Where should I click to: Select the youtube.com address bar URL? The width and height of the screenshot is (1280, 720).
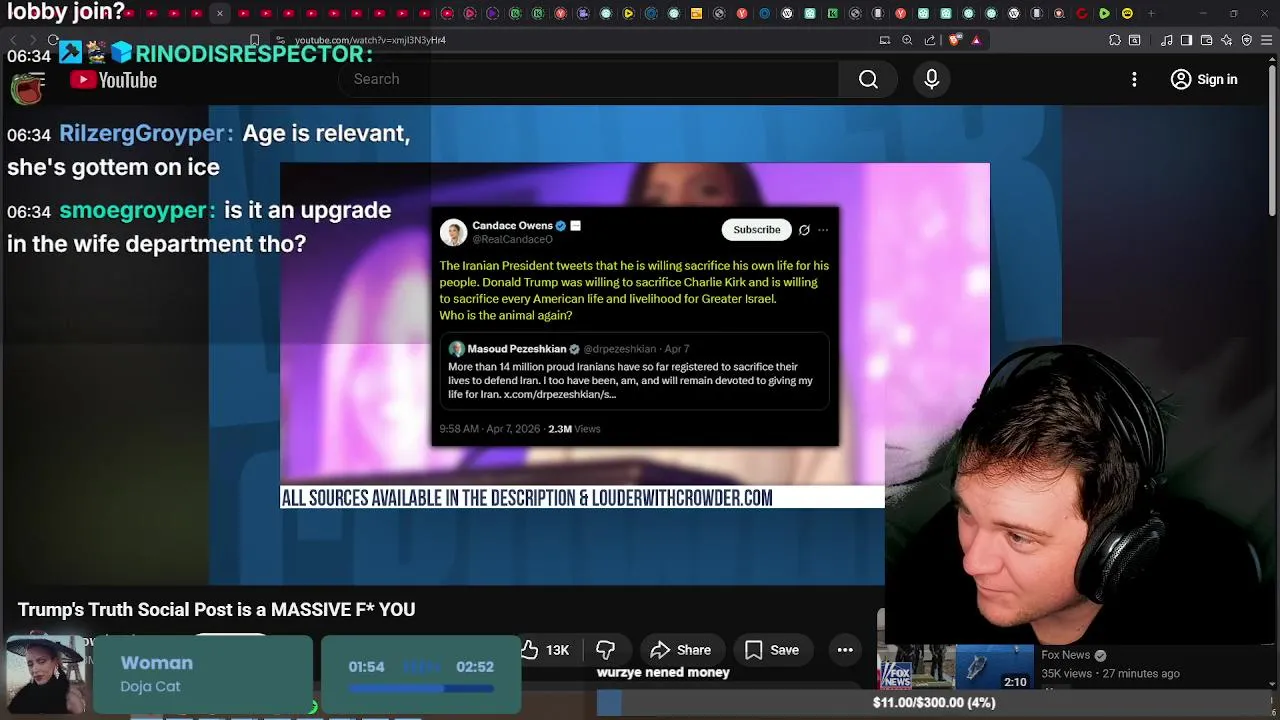coord(370,40)
